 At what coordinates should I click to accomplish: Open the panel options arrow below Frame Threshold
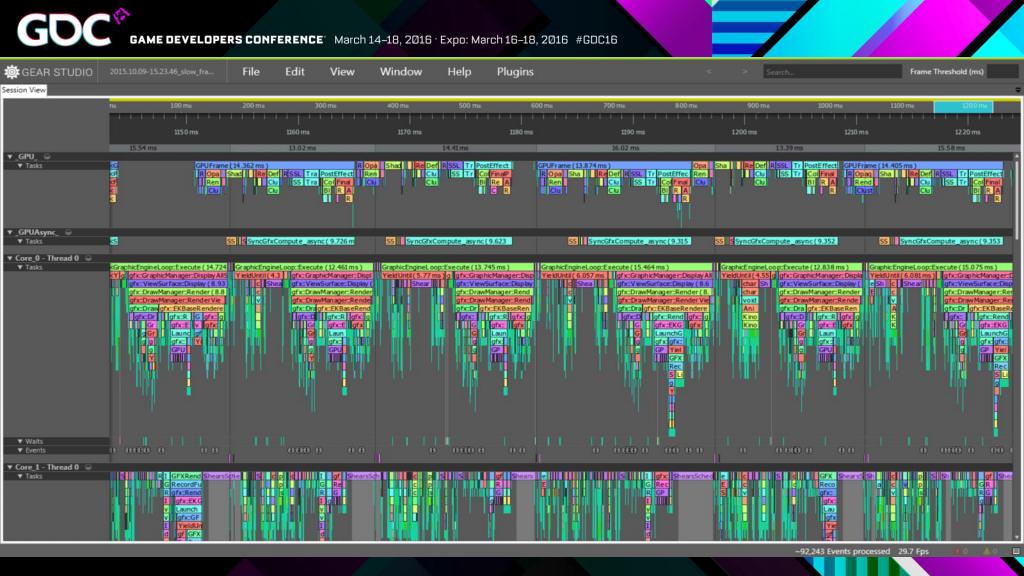tap(1017, 90)
